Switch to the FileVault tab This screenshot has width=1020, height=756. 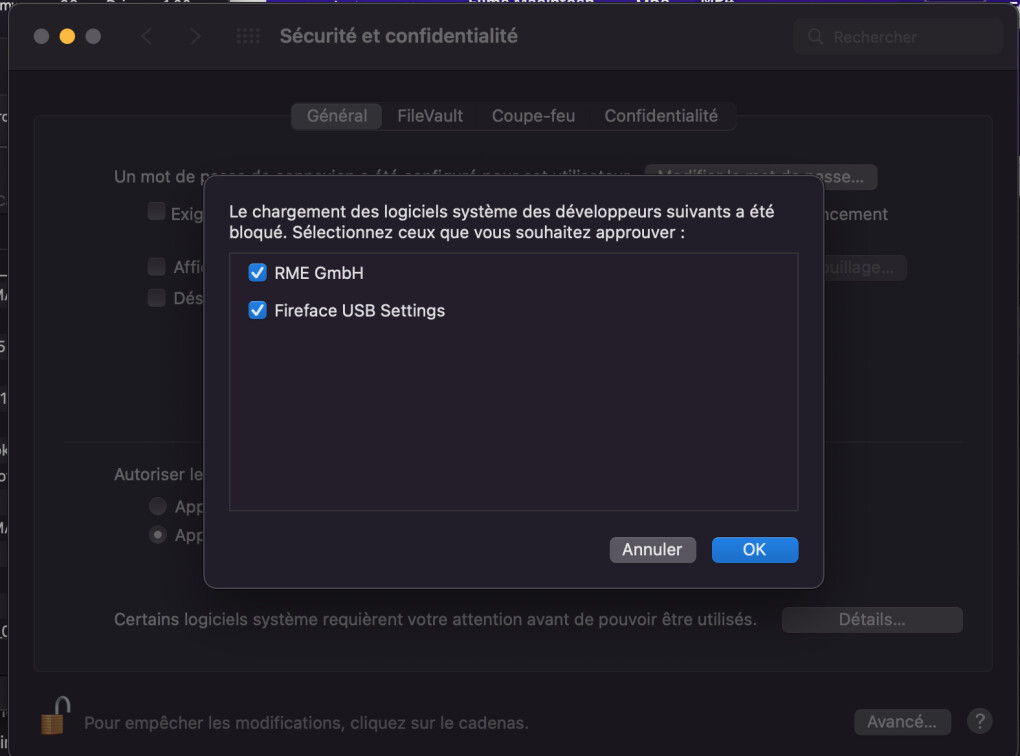click(x=430, y=116)
